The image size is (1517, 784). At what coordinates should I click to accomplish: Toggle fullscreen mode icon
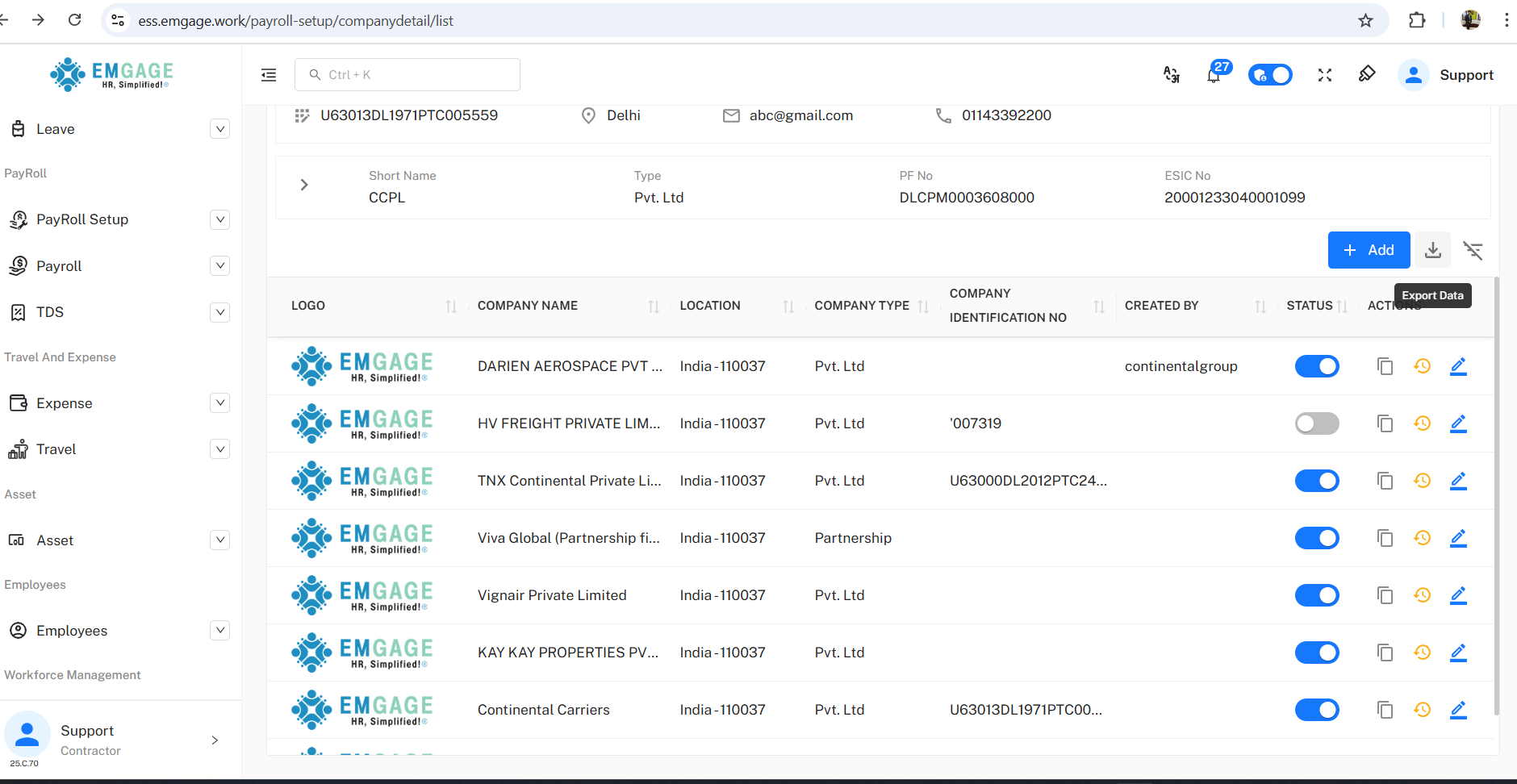coord(1325,75)
